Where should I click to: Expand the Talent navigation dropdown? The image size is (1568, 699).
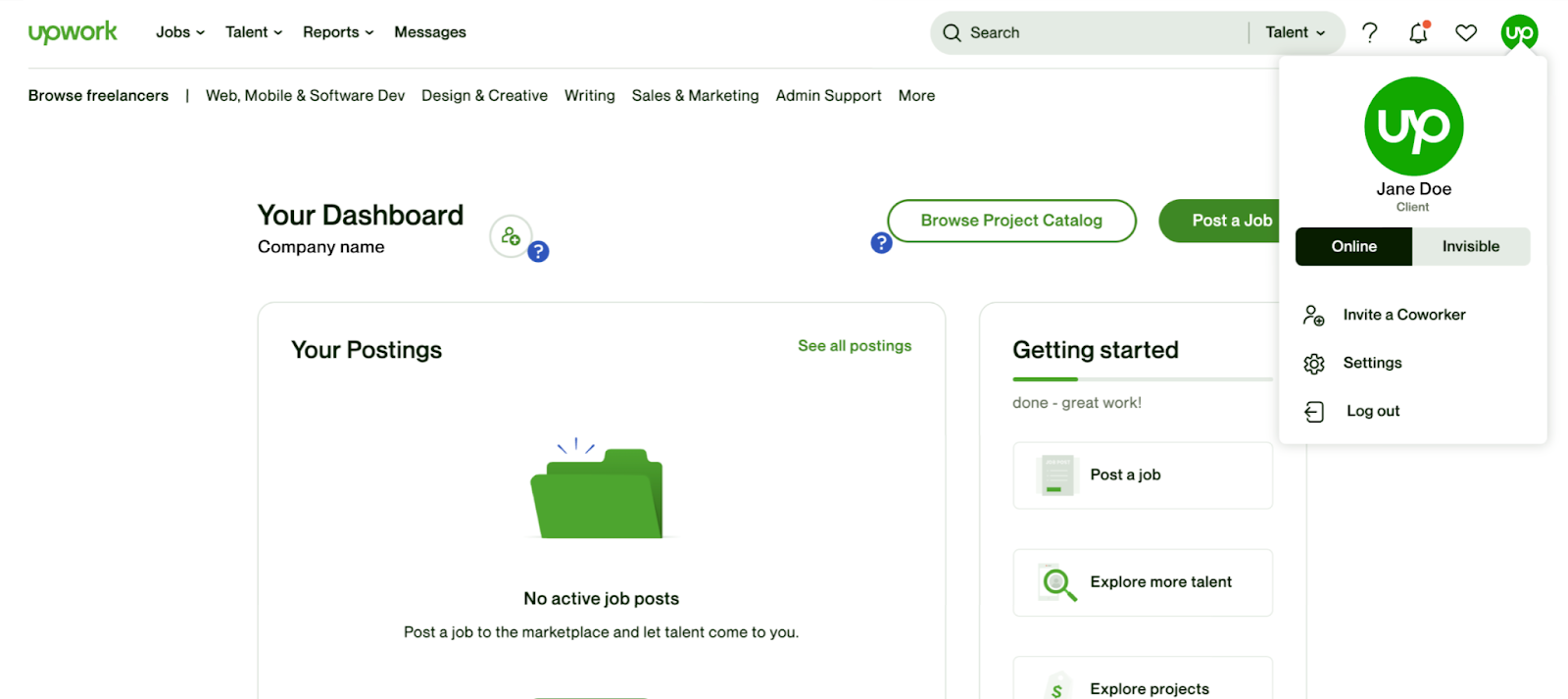pos(254,32)
